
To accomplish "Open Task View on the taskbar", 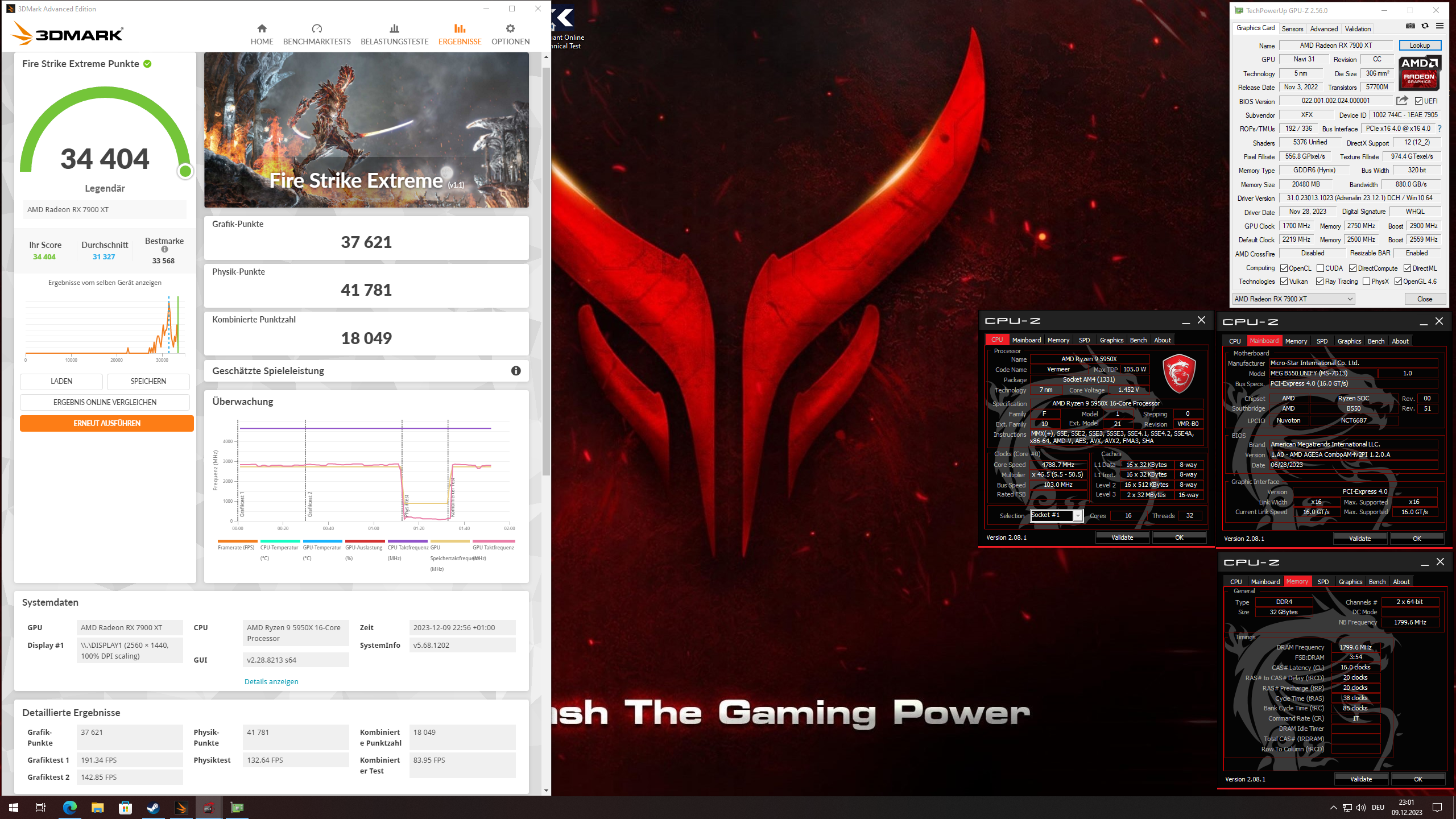I will pos(41,808).
